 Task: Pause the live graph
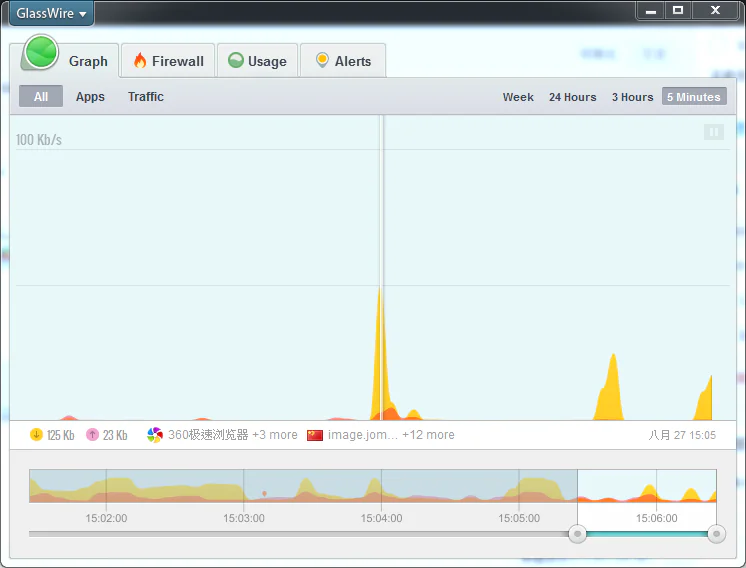coord(713,132)
